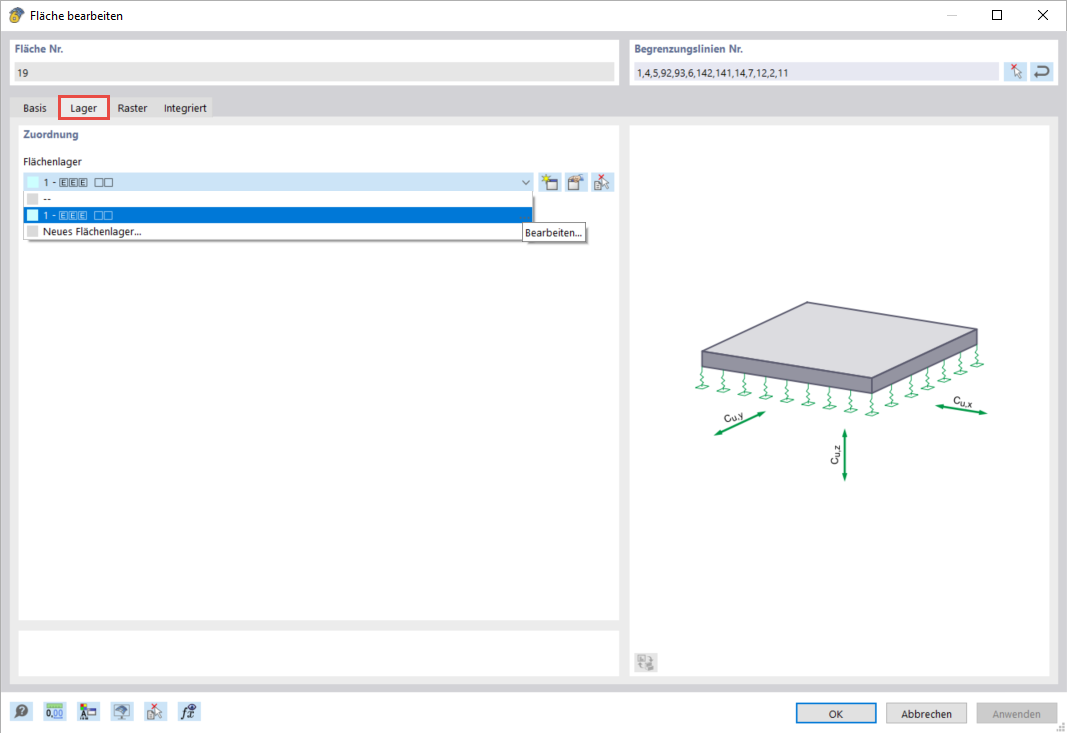
Task: Click the rendering view icon in bottom toolbar
Action: point(121,711)
